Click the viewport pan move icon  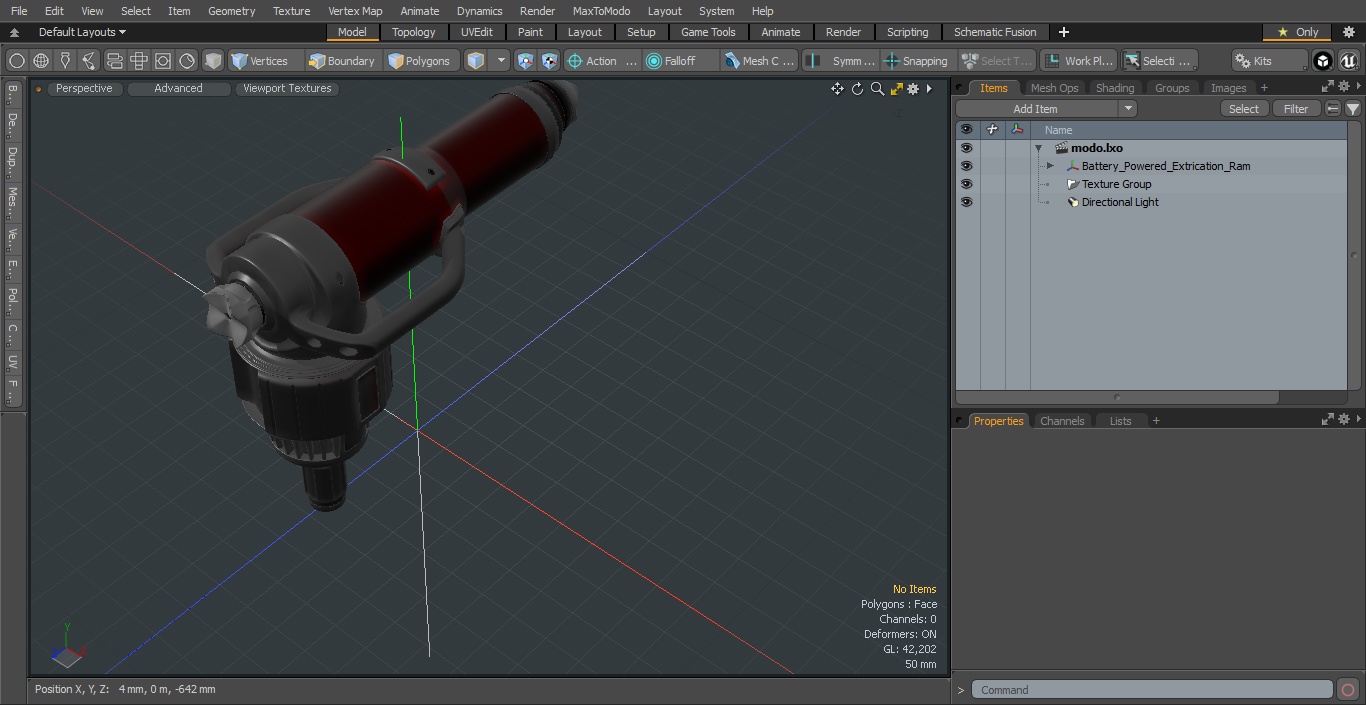[837, 89]
